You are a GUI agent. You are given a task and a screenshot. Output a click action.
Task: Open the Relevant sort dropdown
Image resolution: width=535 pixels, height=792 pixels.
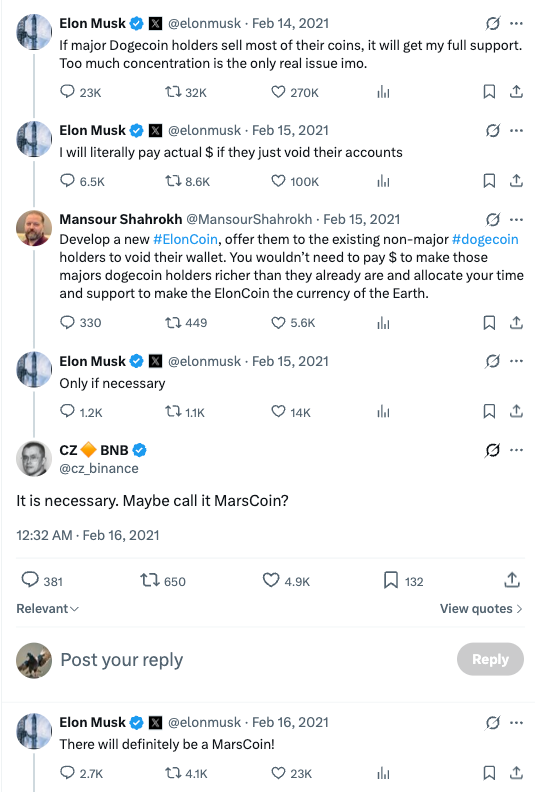(x=47, y=609)
